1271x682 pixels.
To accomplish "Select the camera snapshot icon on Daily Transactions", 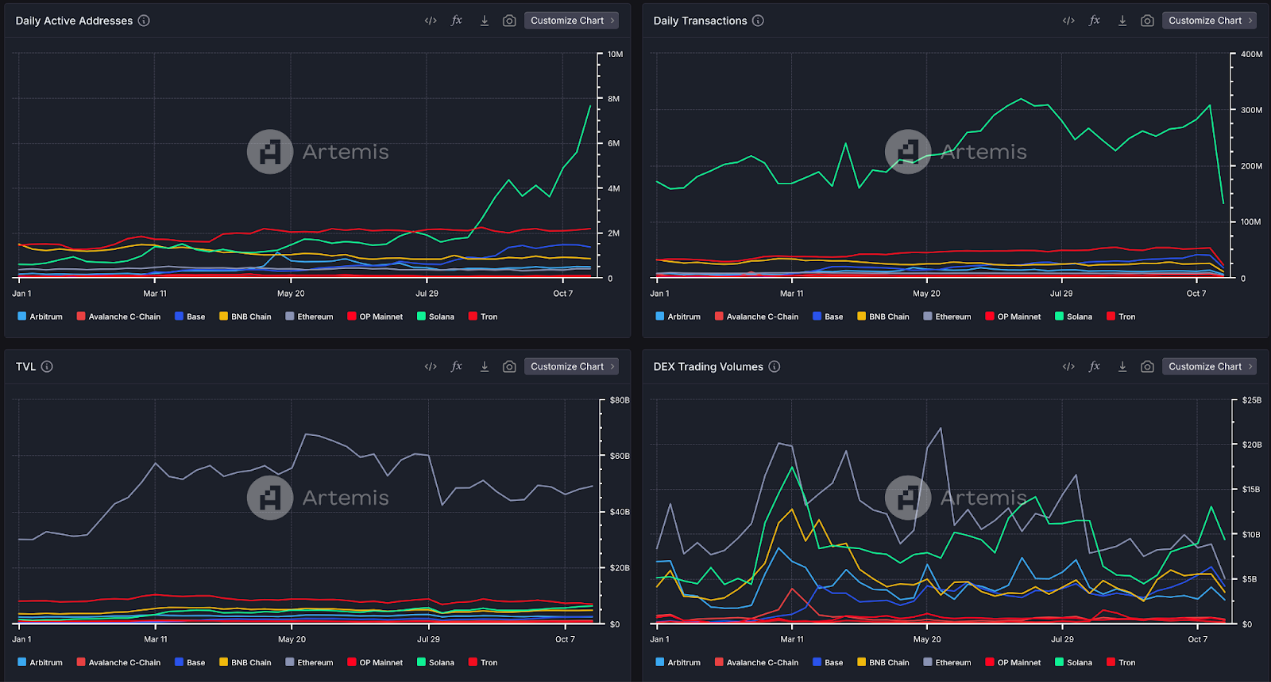I will coord(1147,19).
